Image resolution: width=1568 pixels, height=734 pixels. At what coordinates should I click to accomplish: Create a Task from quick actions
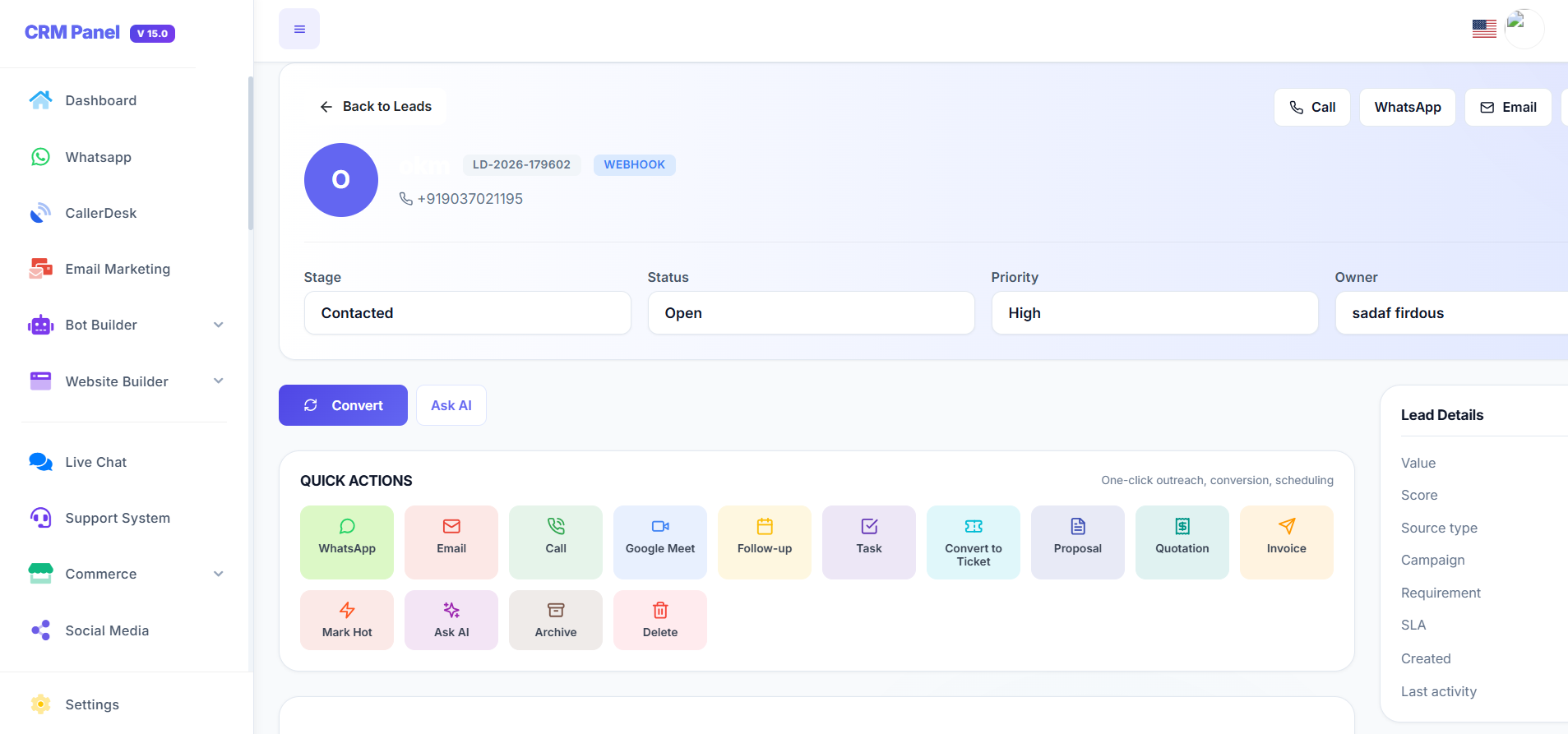coord(869,542)
